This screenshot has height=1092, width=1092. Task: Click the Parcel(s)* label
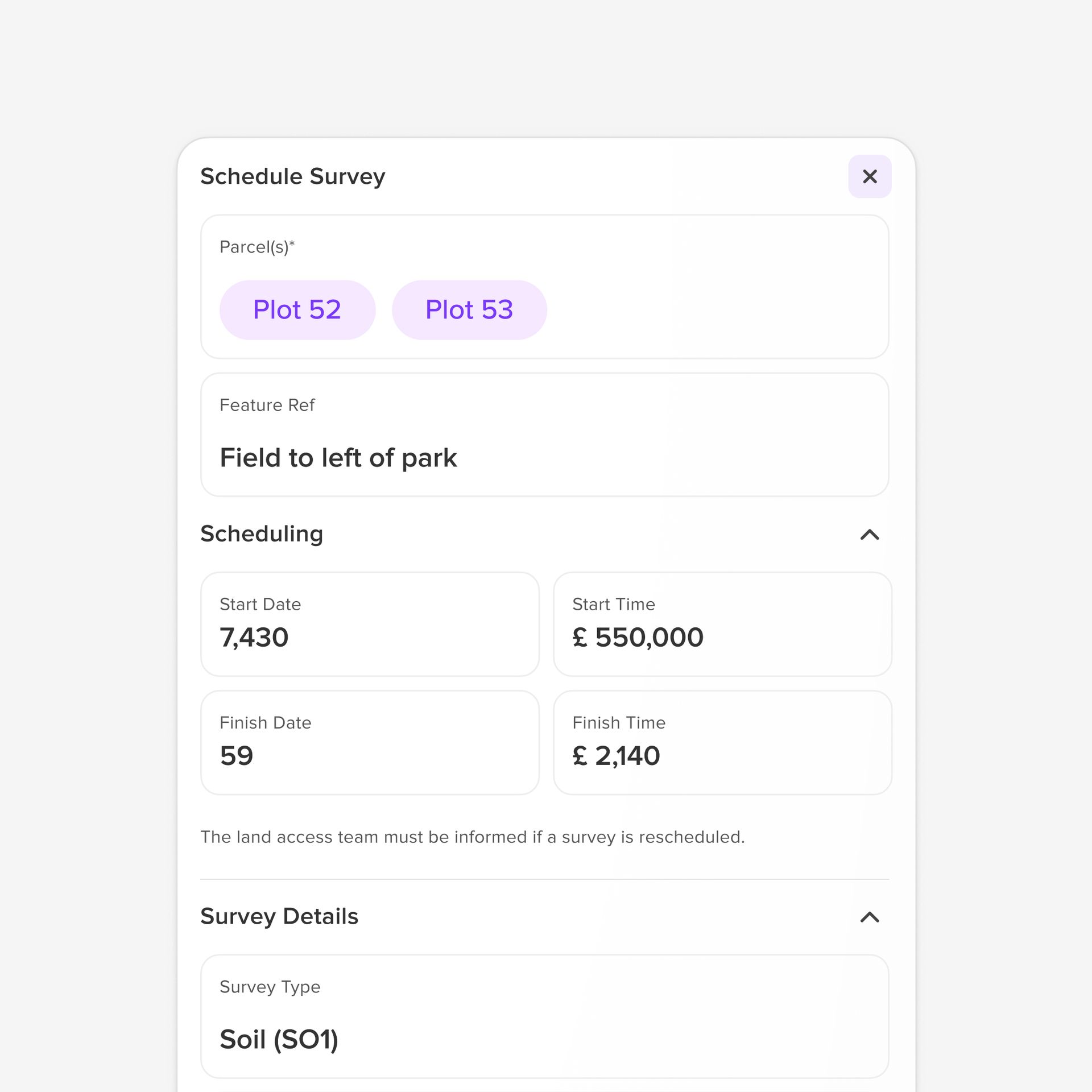point(257,247)
